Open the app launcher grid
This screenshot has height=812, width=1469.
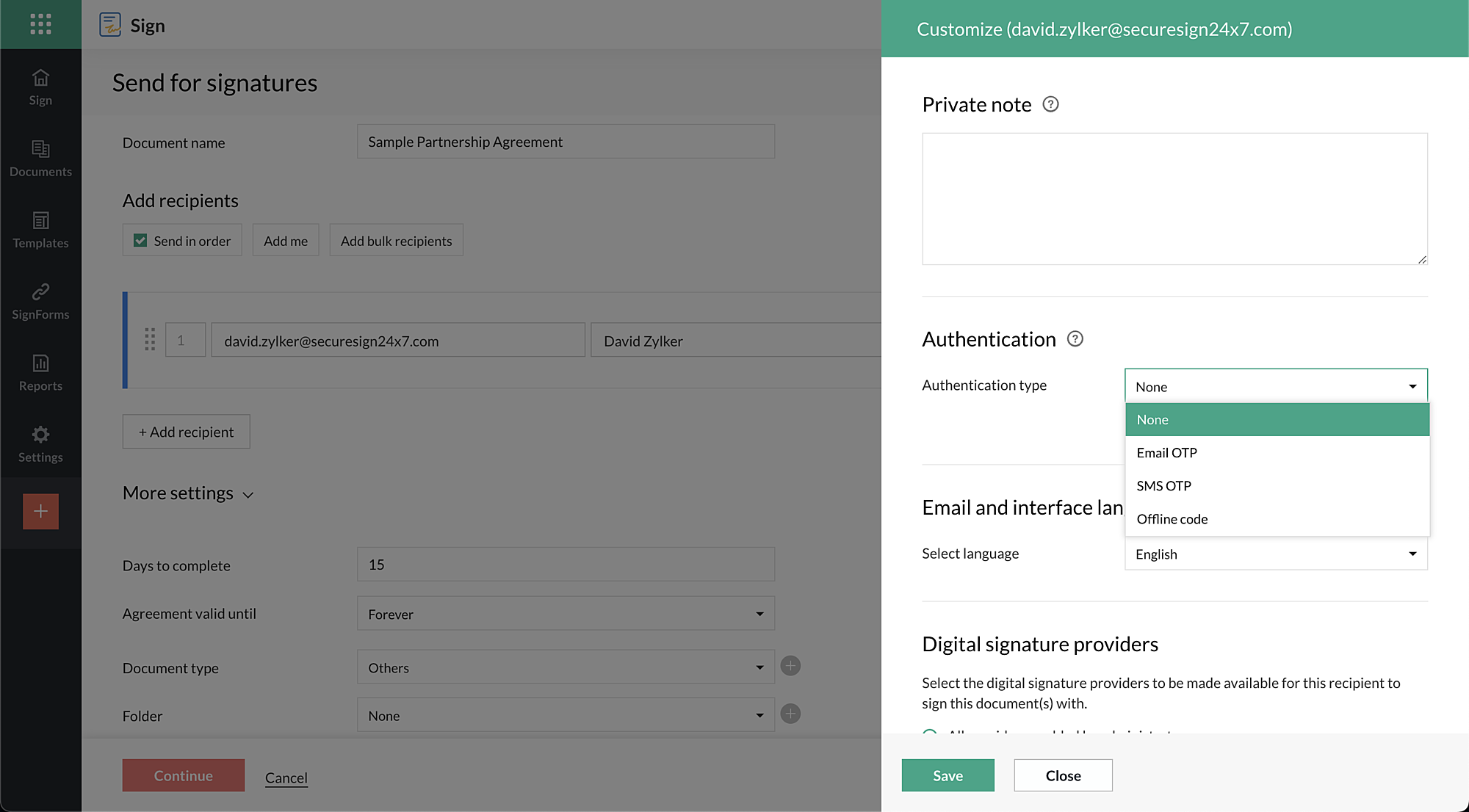[40, 24]
